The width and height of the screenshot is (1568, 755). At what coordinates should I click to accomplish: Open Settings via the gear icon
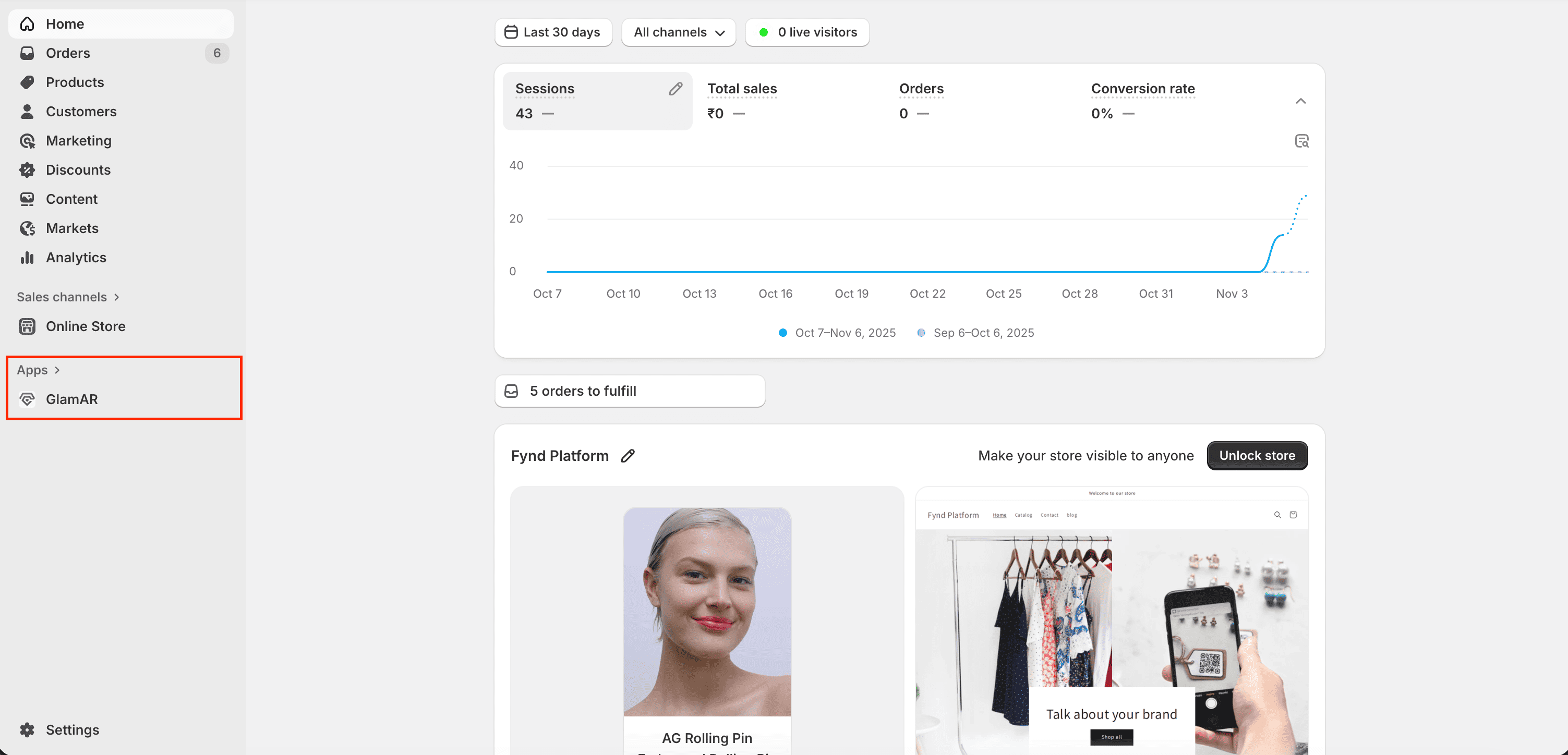tap(27, 729)
